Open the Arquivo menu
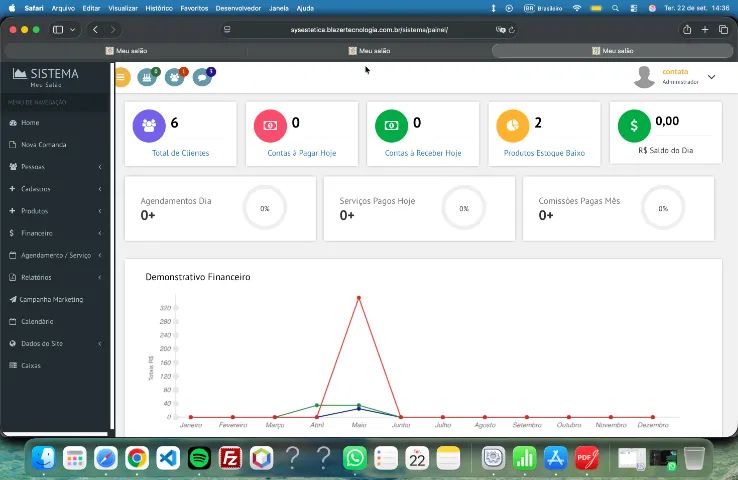Image resolution: width=738 pixels, height=480 pixels. 63,8
